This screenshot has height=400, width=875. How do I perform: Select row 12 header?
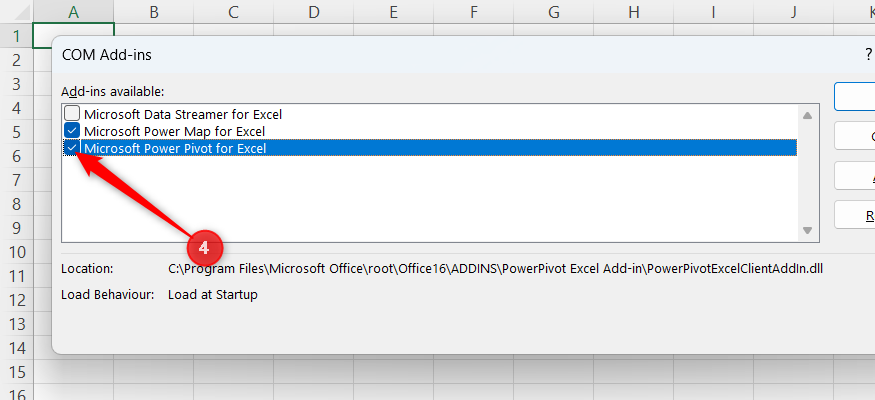16,300
